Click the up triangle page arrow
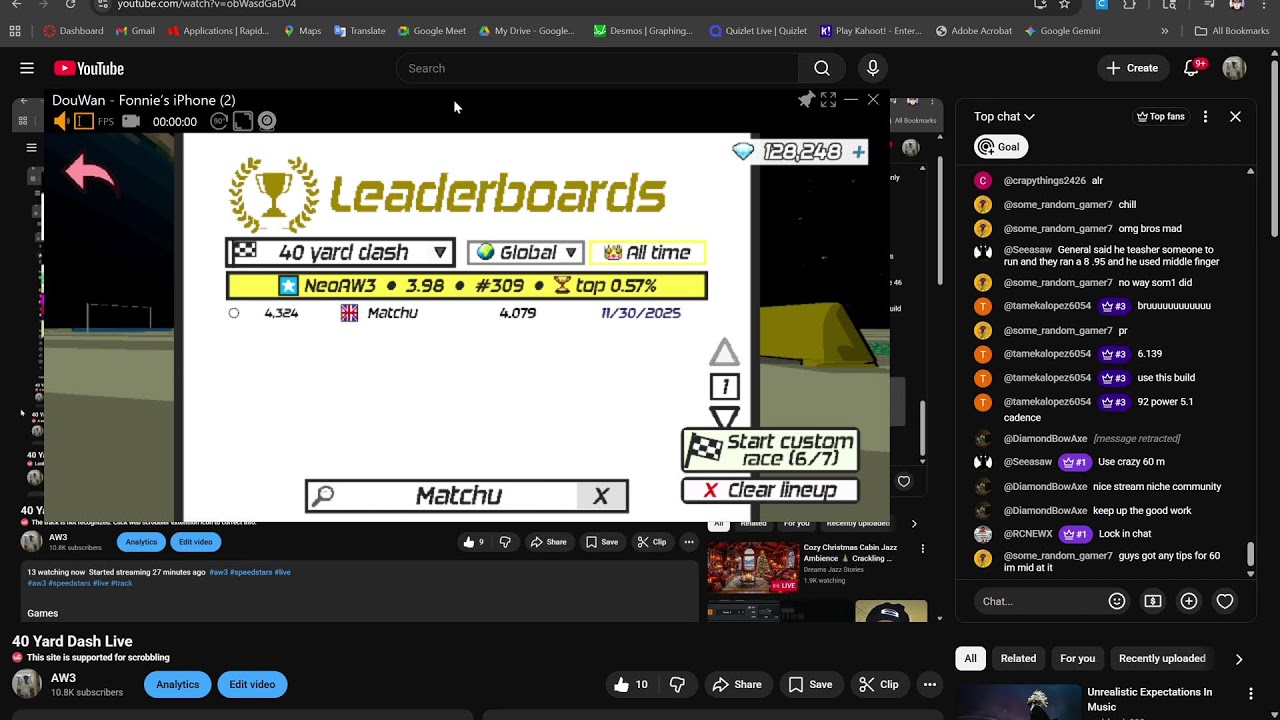 click(x=724, y=352)
